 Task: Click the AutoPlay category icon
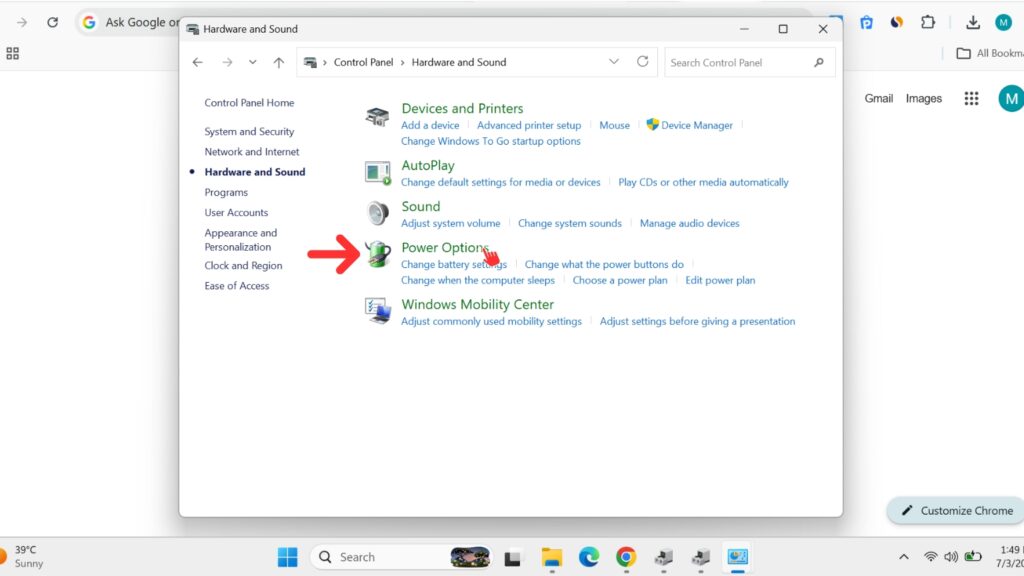click(x=377, y=173)
